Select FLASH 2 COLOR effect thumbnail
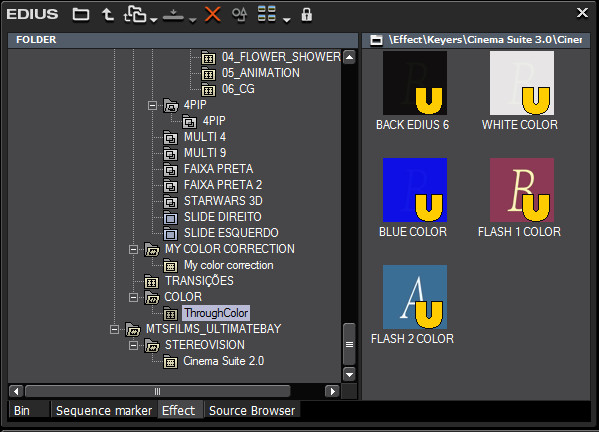This screenshot has height=432, width=599. (414, 297)
